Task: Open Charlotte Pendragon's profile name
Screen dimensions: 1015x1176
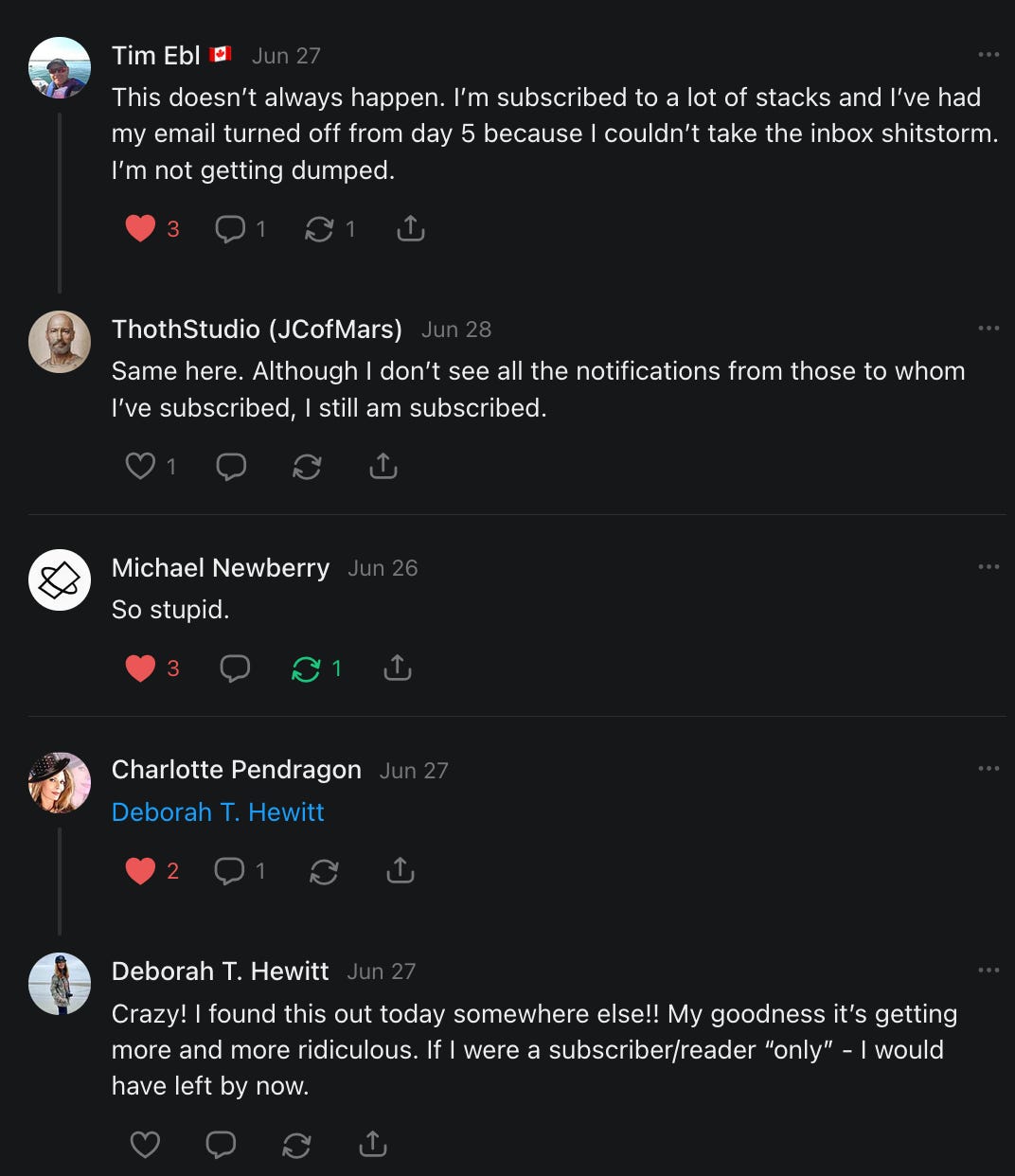Action: pos(237,770)
